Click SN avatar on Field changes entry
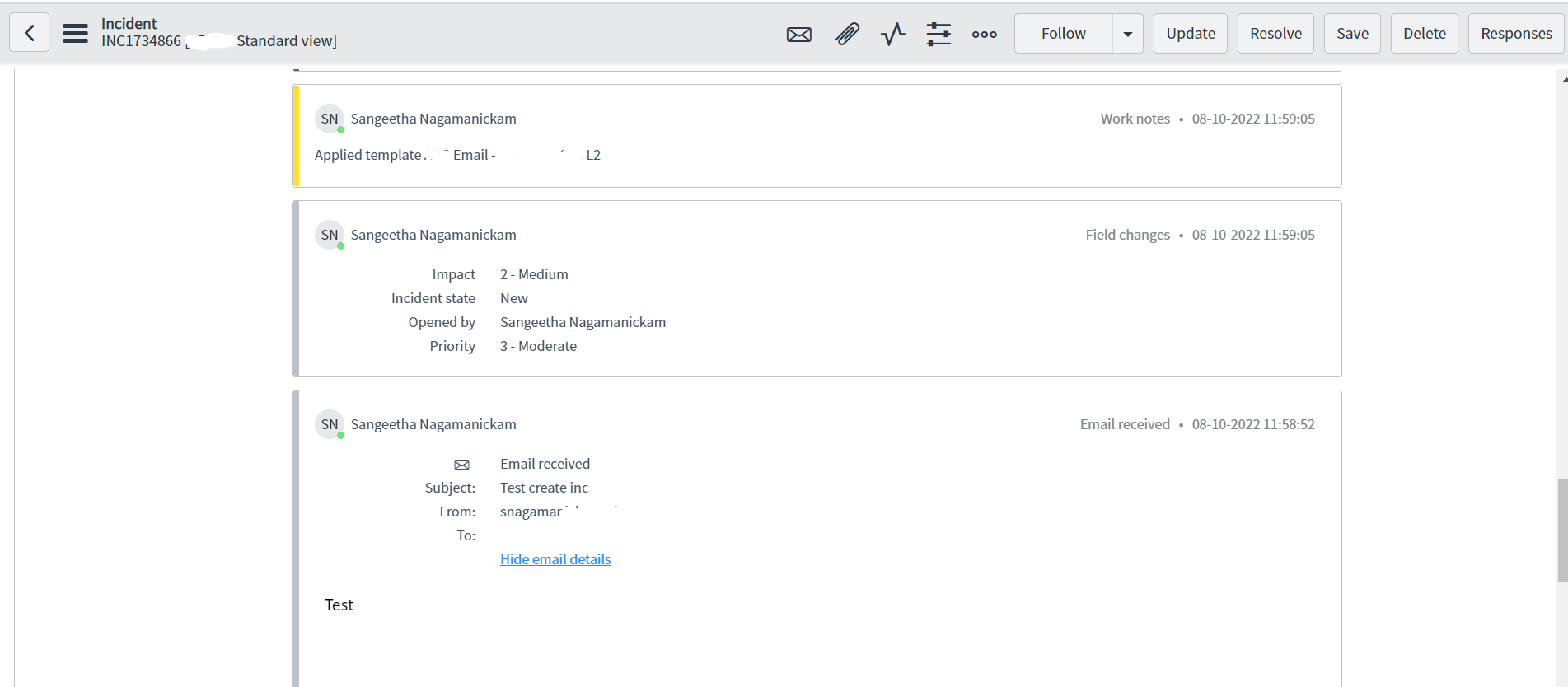1568x687 pixels. [x=330, y=235]
